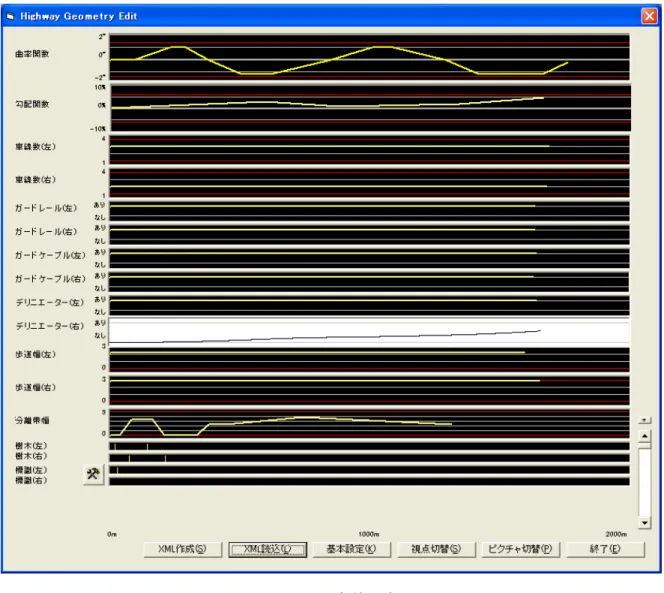Select the 車線数(右) graph panel
The image size is (664, 593).
click(369, 183)
